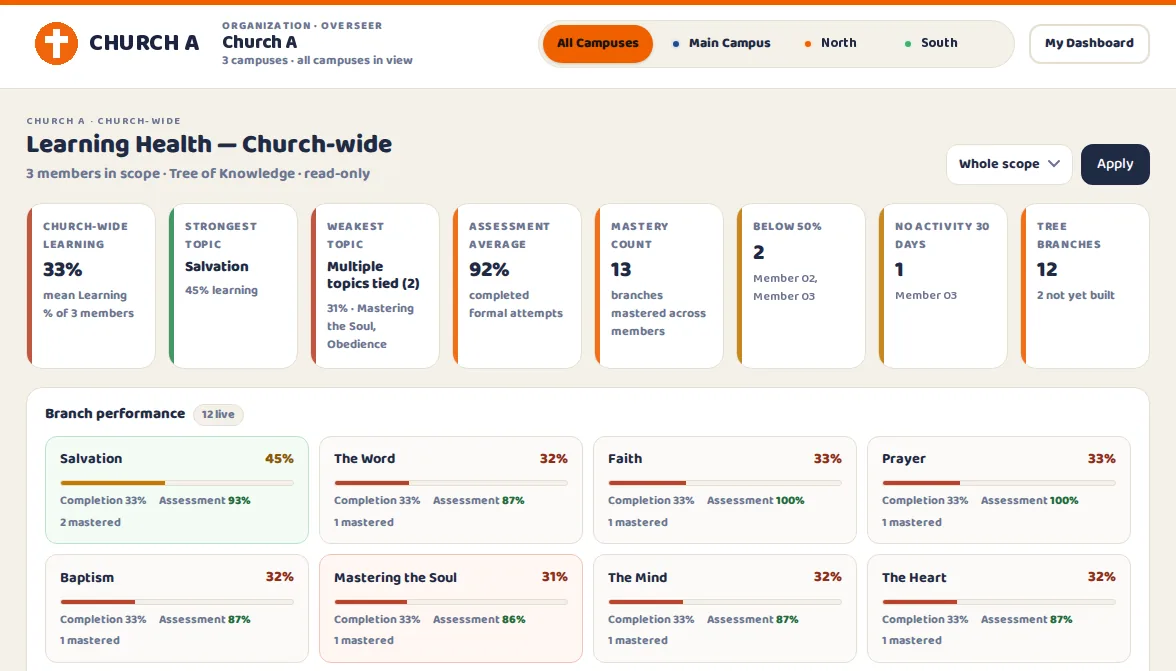The width and height of the screenshot is (1176, 671).
Task: Click the 3 campuses all in view text
Action: click(x=317, y=60)
